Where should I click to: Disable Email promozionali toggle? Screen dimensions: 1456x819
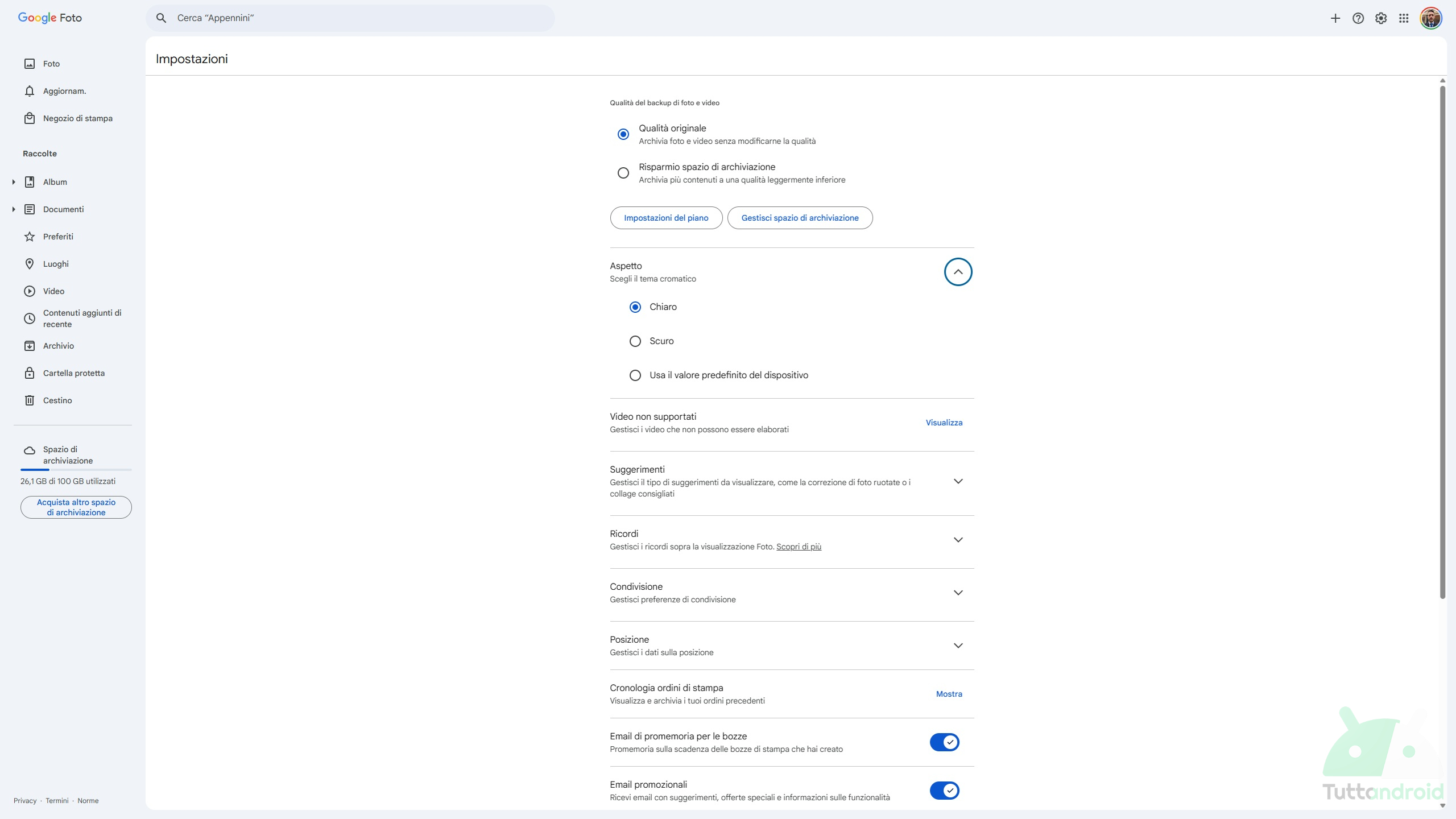(944, 791)
